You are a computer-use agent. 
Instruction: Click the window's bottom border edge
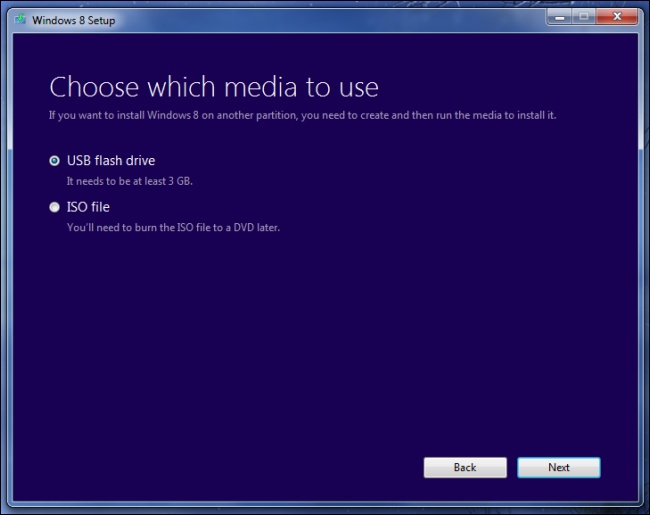coord(325,504)
